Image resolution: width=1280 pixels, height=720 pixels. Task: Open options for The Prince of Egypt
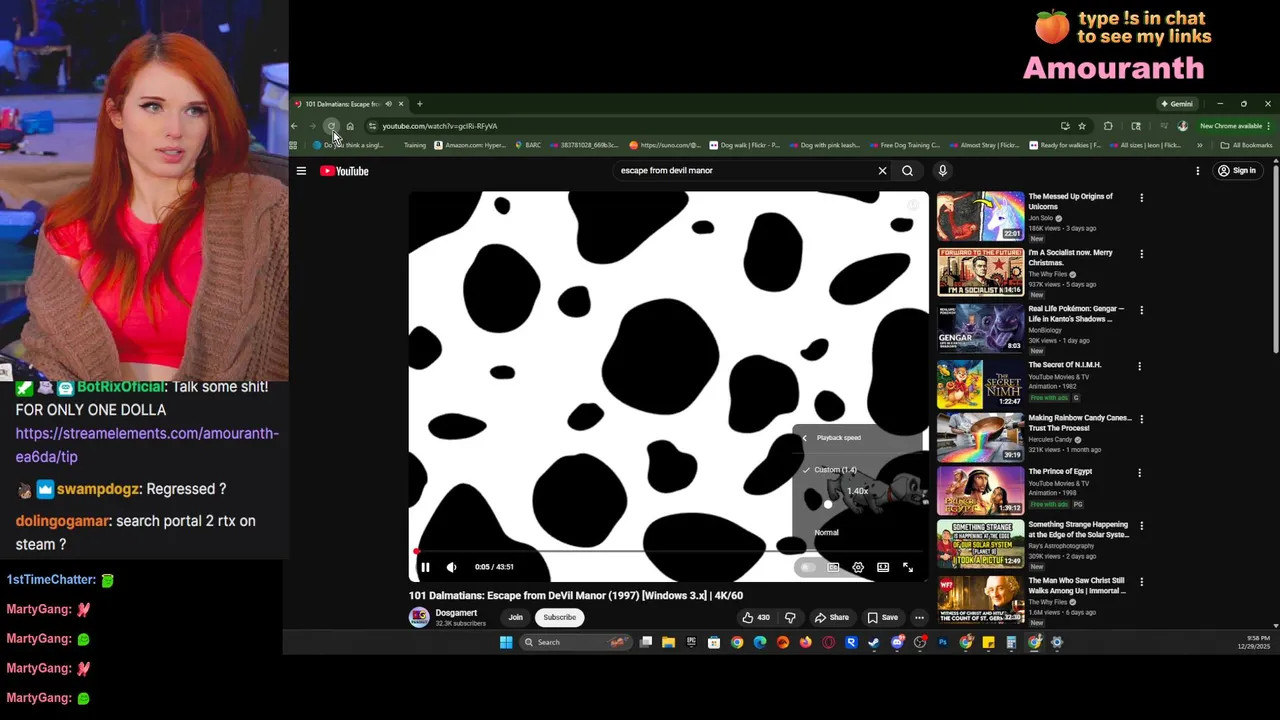[x=1139, y=472]
